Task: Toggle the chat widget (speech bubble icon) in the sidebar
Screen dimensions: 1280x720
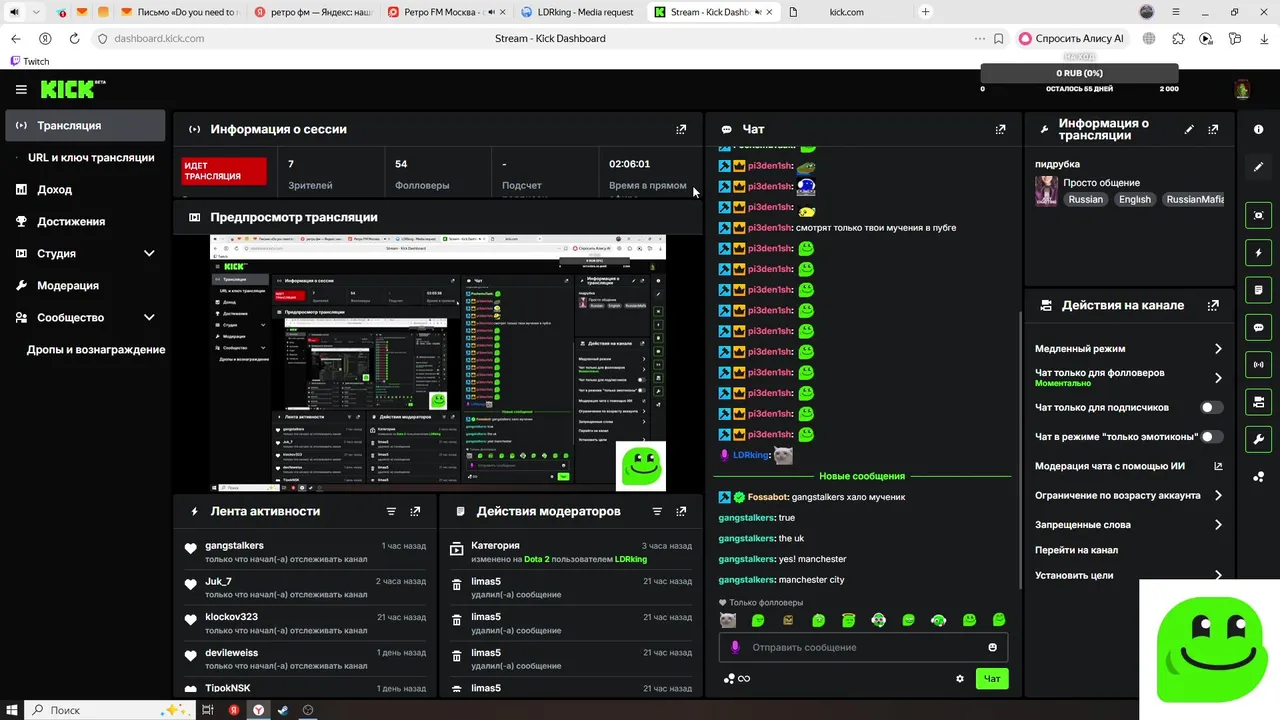Action: [x=1258, y=327]
